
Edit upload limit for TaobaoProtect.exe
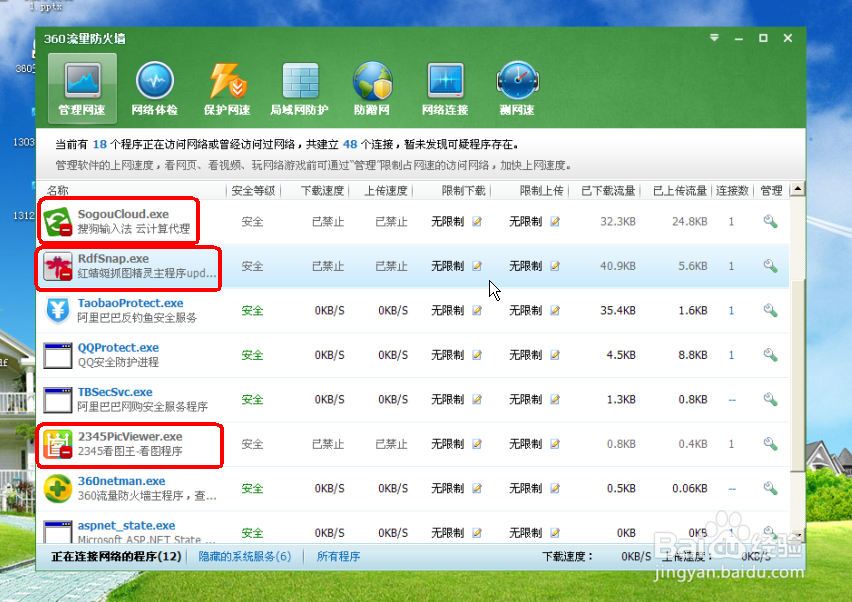[x=555, y=311]
